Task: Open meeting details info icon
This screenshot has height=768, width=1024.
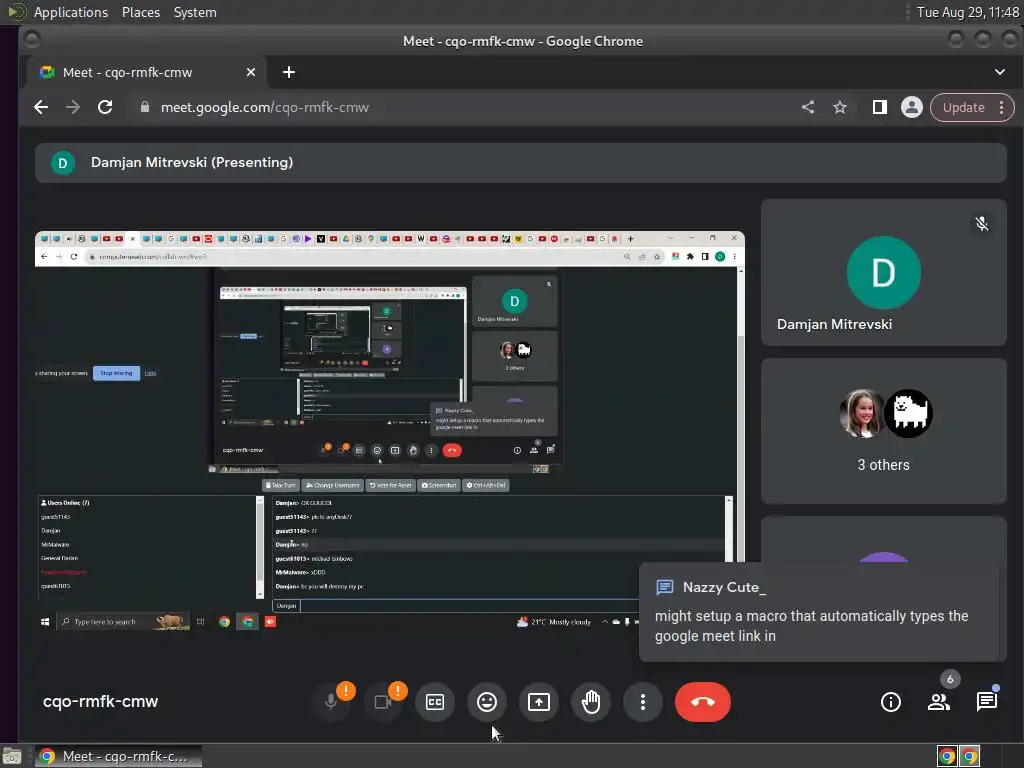Action: pos(891,702)
